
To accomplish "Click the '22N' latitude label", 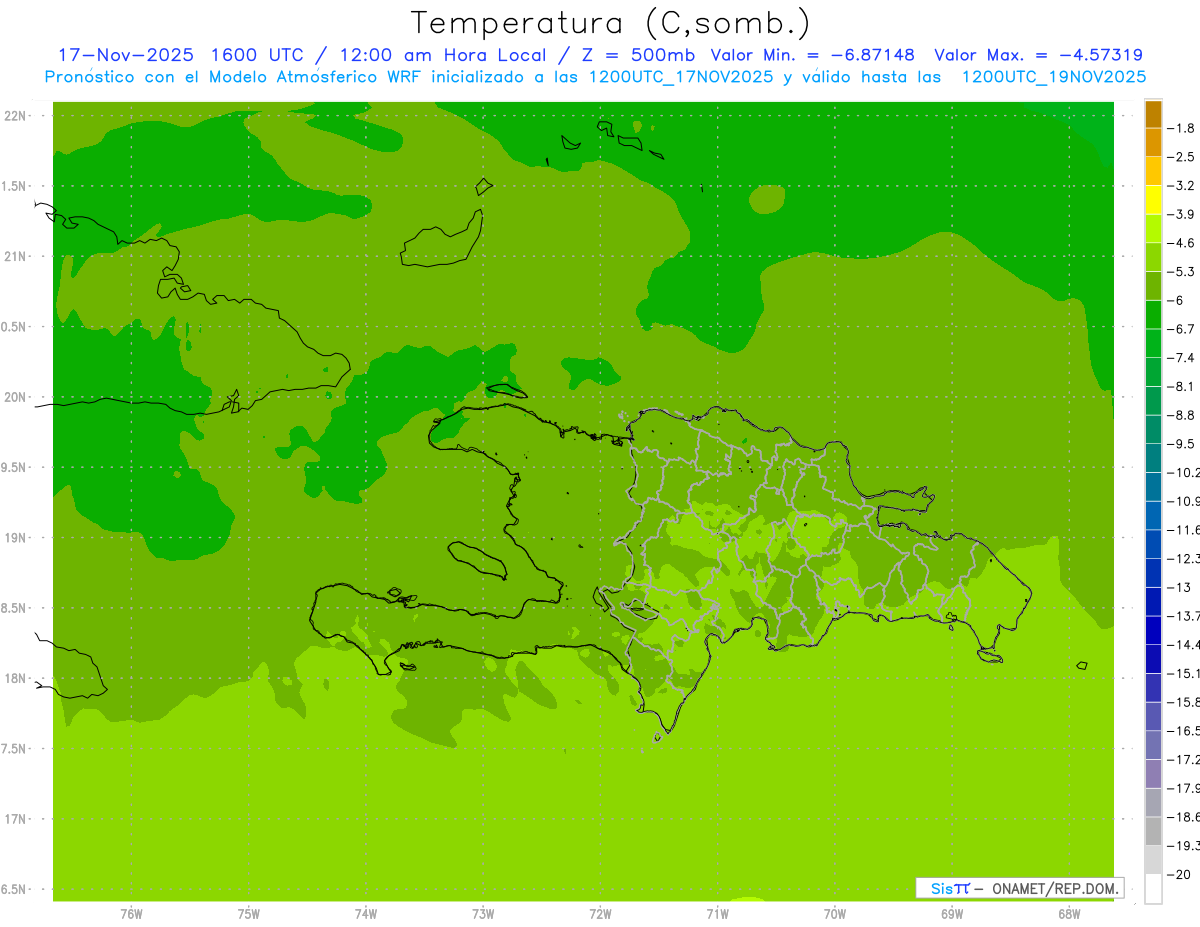I will click(16, 116).
